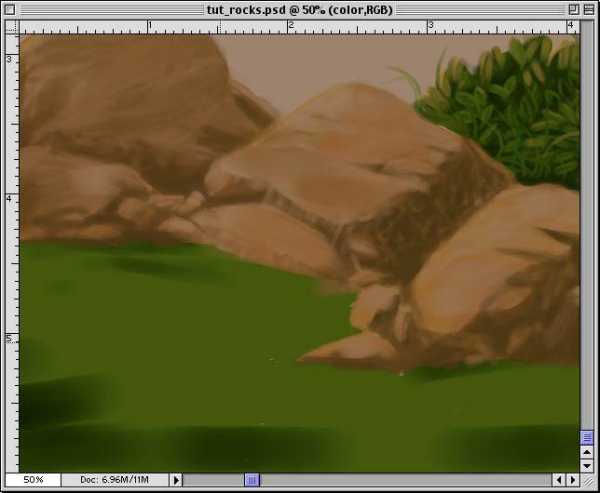Click the window resize grip corner
The image size is (600, 493).
587,480
